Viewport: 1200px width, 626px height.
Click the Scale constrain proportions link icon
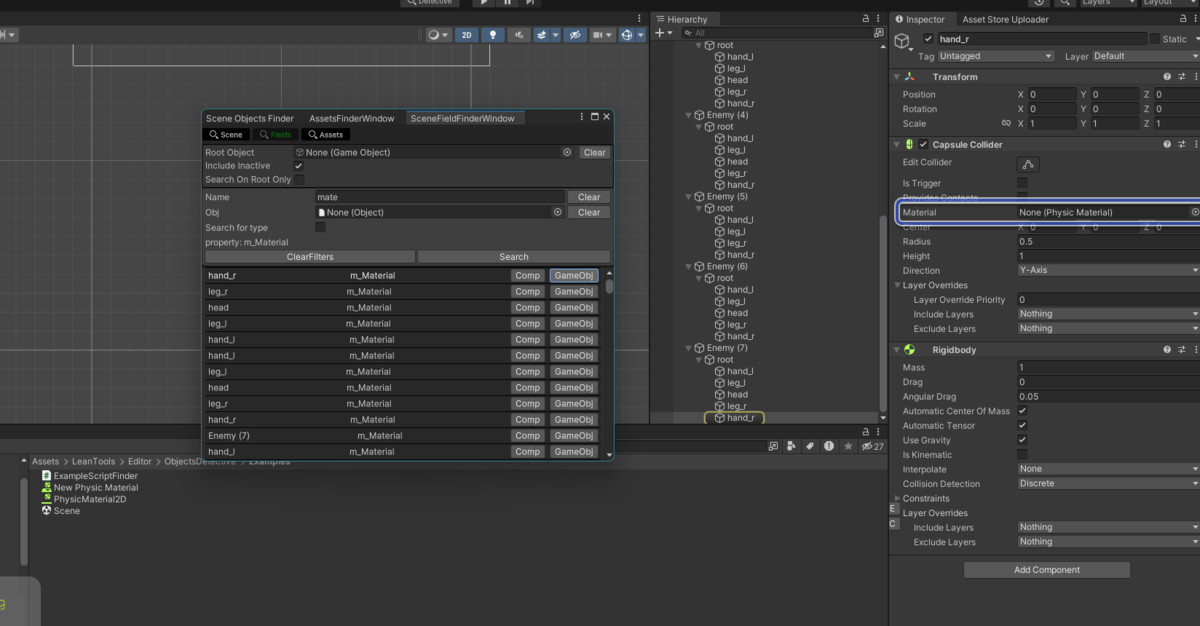click(1005, 124)
